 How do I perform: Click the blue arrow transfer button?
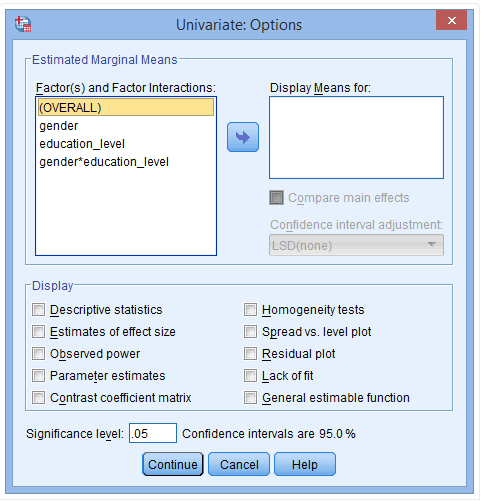tap(243, 137)
